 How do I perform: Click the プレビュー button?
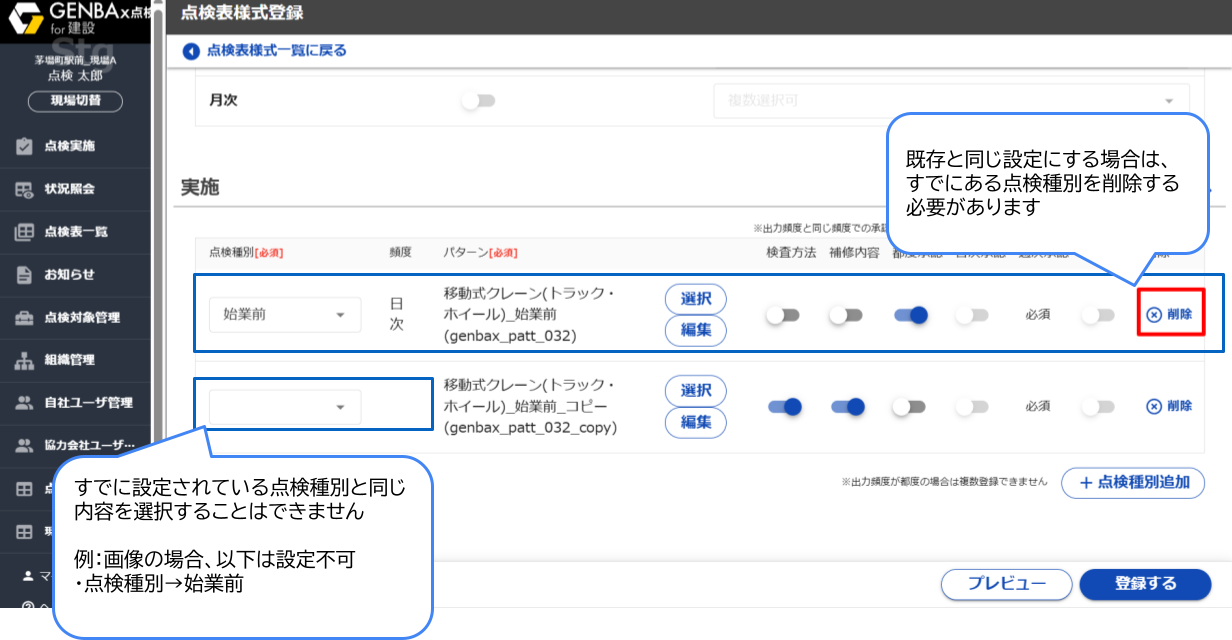[x=1006, y=584]
